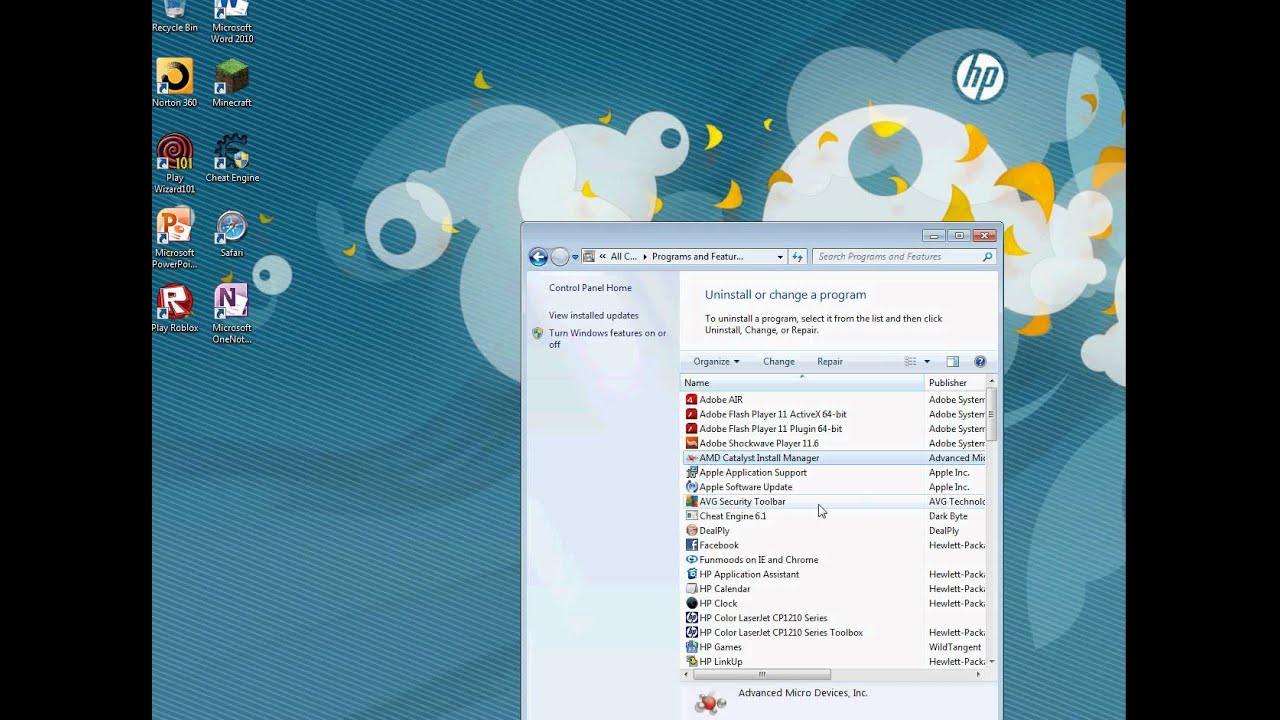Click the Facebook program icon
The width and height of the screenshot is (1280, 720).
tap(691, 545)
